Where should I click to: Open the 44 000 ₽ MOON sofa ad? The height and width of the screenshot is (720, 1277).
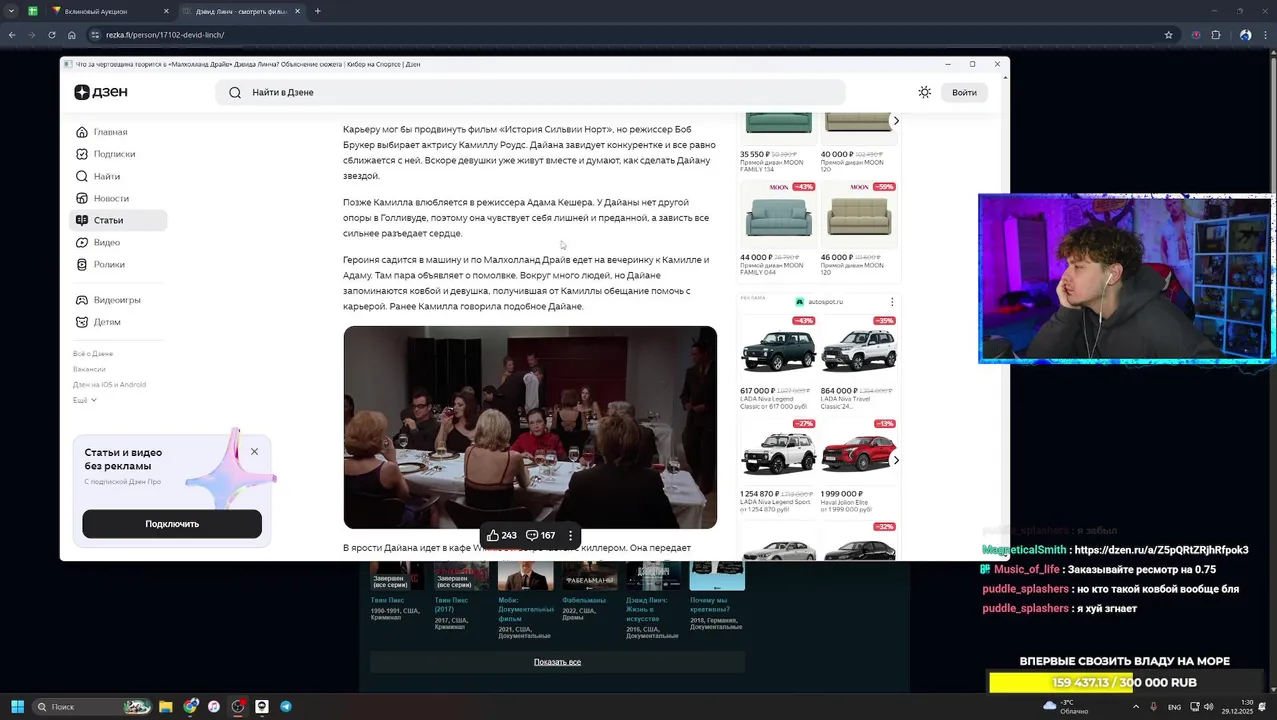pos(778,230)
